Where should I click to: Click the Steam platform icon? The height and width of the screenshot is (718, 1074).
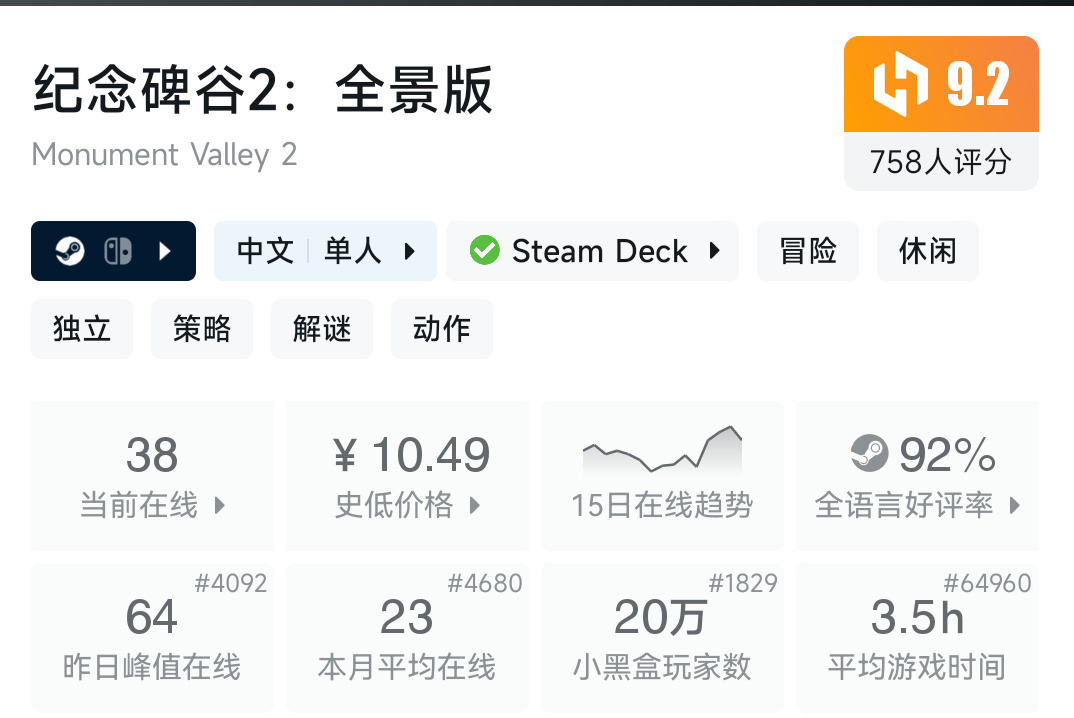click(69, 251)
